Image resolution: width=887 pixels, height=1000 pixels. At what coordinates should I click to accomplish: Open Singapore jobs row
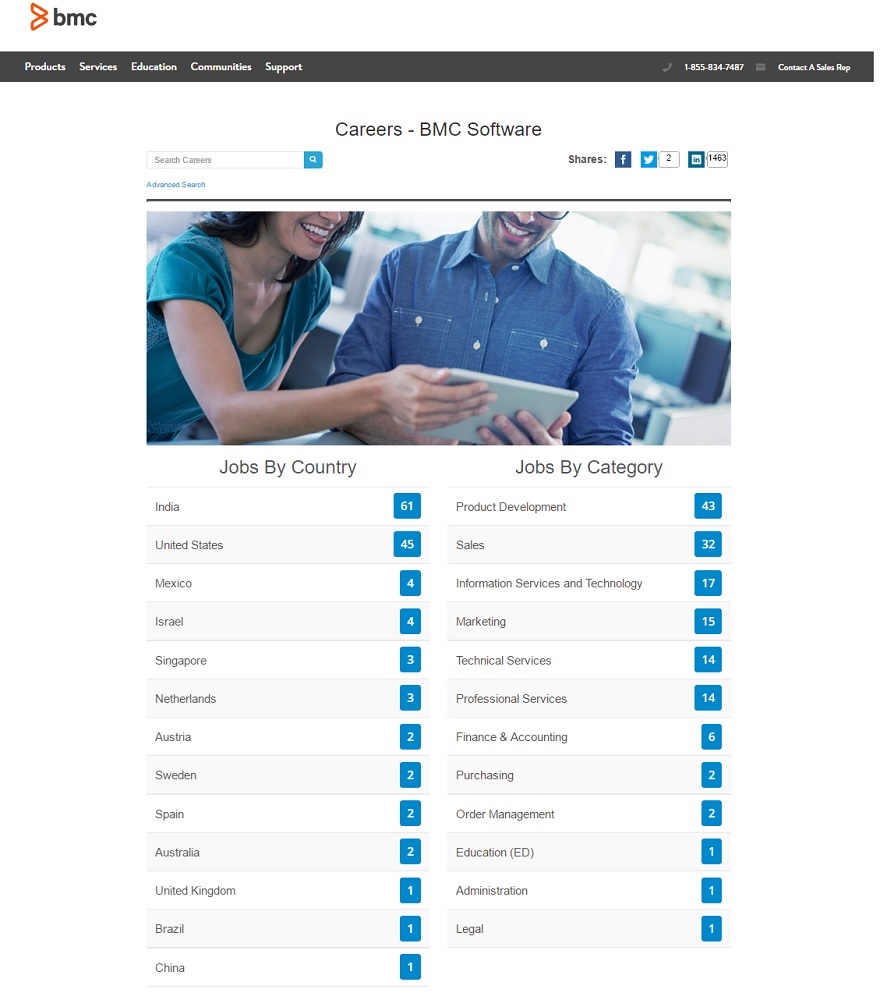(288, 660)
